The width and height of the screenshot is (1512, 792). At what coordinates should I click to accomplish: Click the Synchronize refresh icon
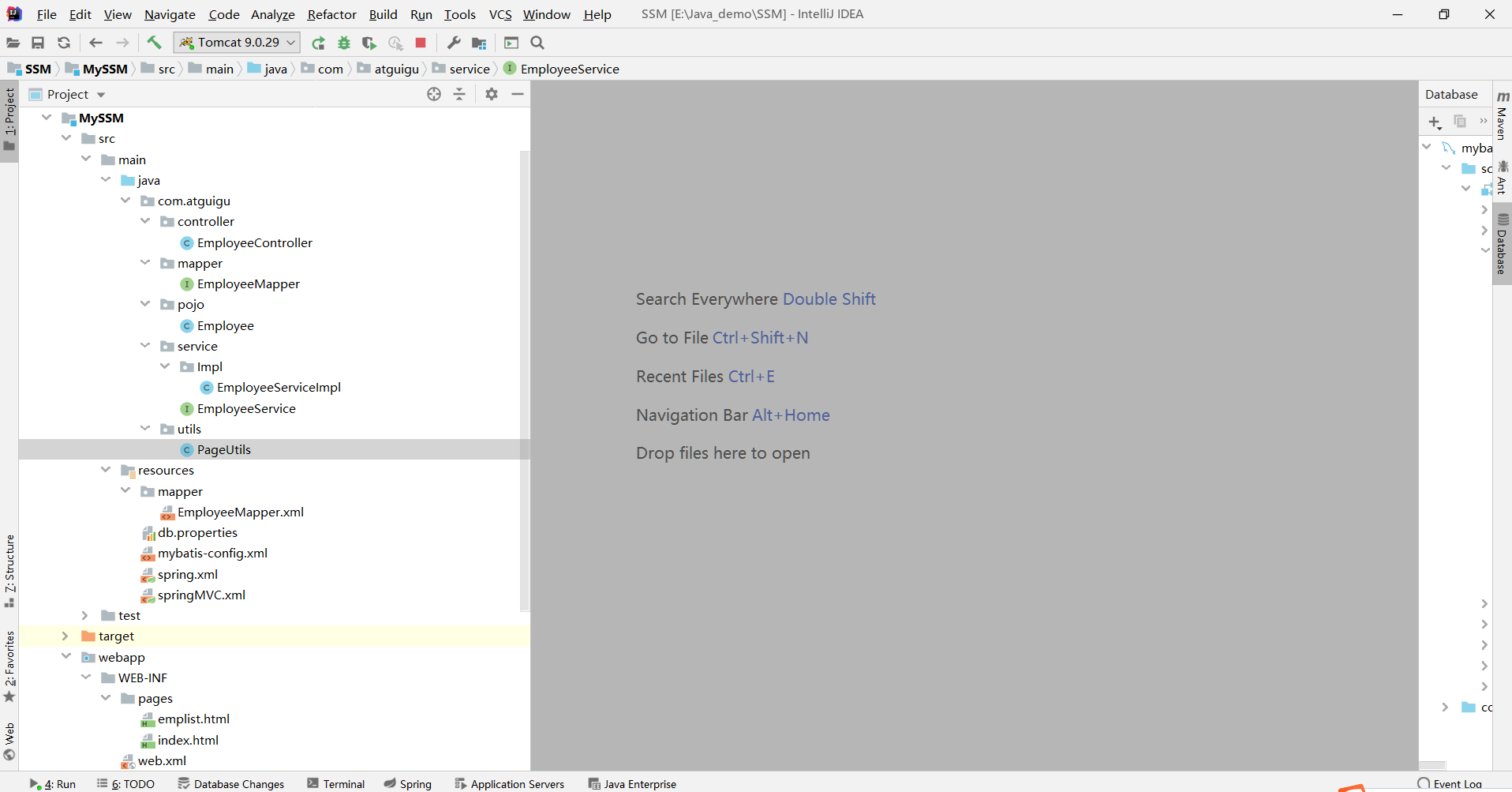coord(64,43)
